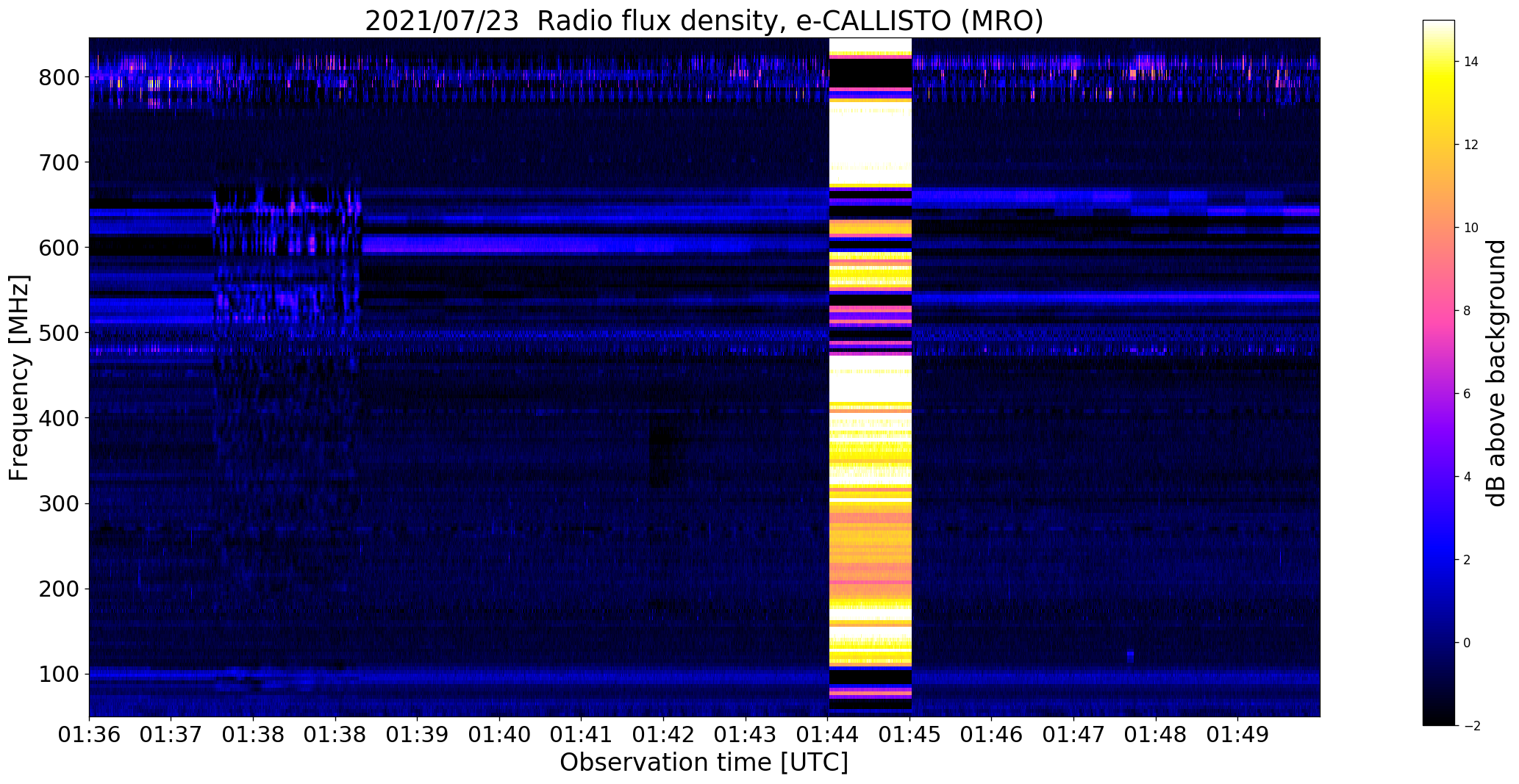Click the 01:46 time tick label
1519x784 pixels.
pyautogui.click(x=992, y=736)
